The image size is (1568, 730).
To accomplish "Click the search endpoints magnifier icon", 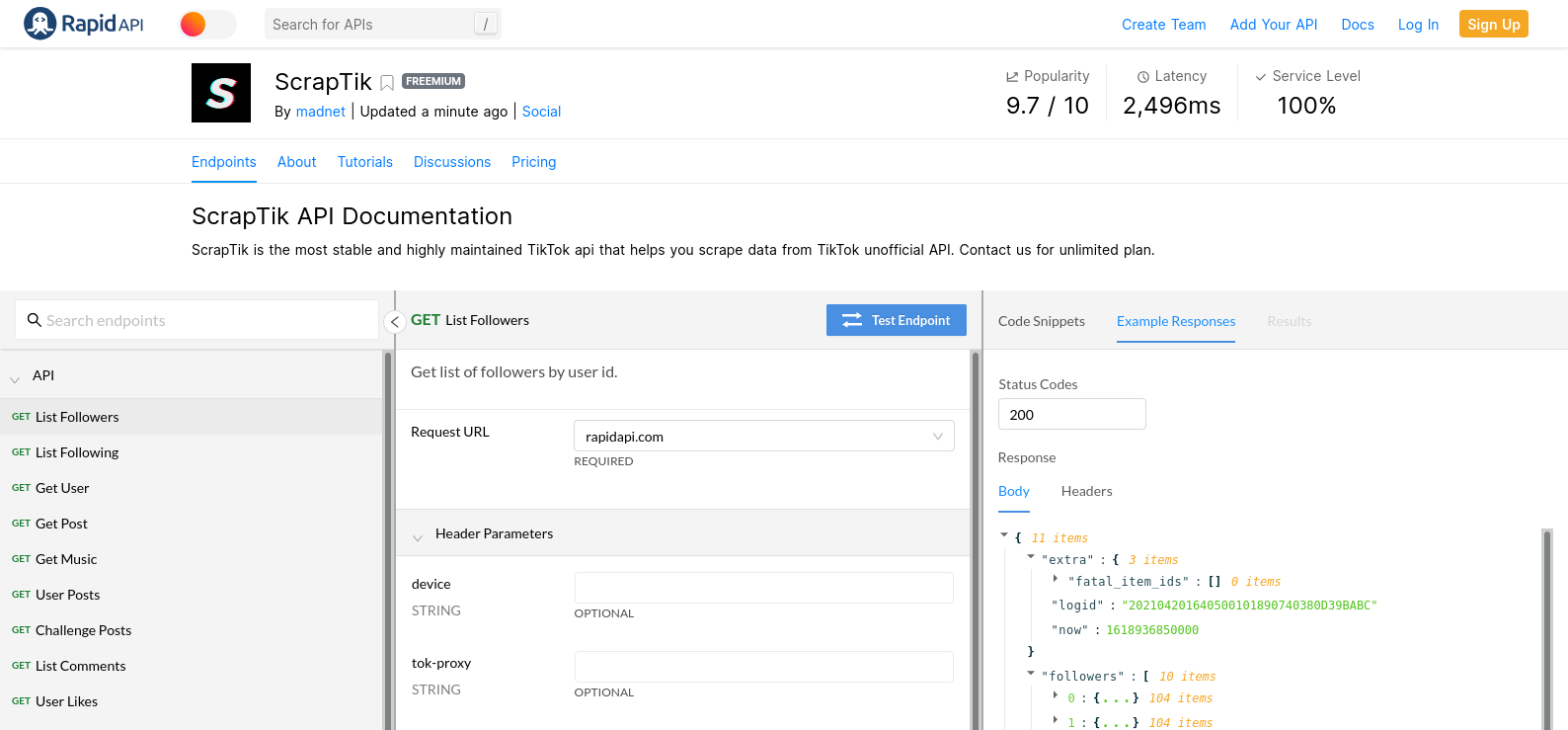I will pyautogui.click(x=35, y=320).
